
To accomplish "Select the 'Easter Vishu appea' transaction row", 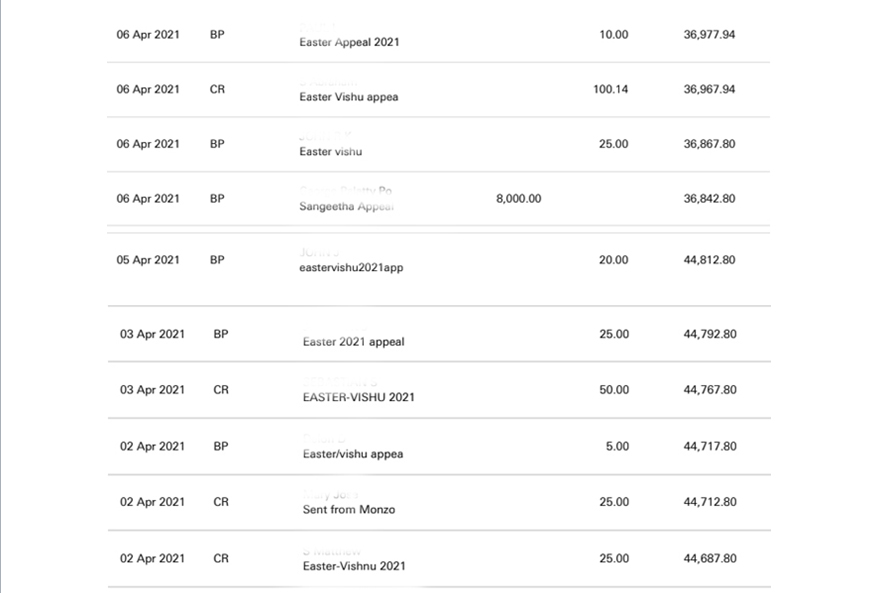I will 439,90.
